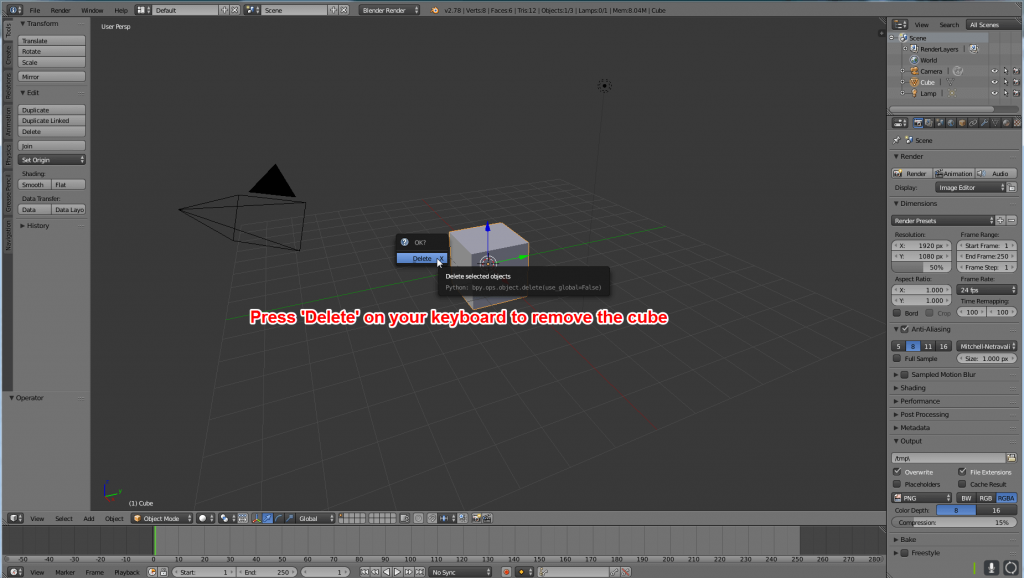Click the play reverse button in timeline
The height and width of the screenshot is (578, 1024).
pyautogui.click(x=387, y=572)
